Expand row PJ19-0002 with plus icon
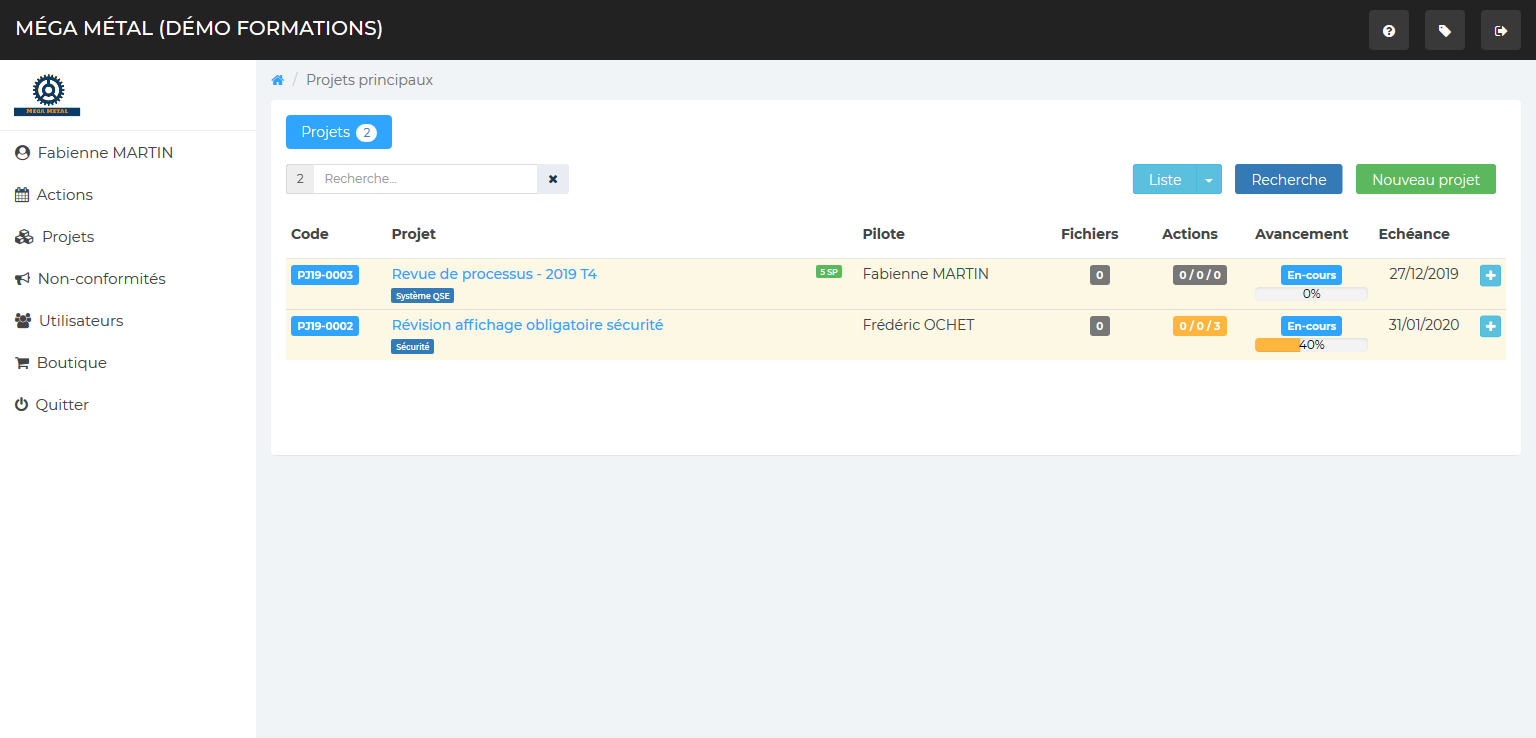Image resolution: width=1536 pixels, height=738 pixels. click(x=1490, y=326)
